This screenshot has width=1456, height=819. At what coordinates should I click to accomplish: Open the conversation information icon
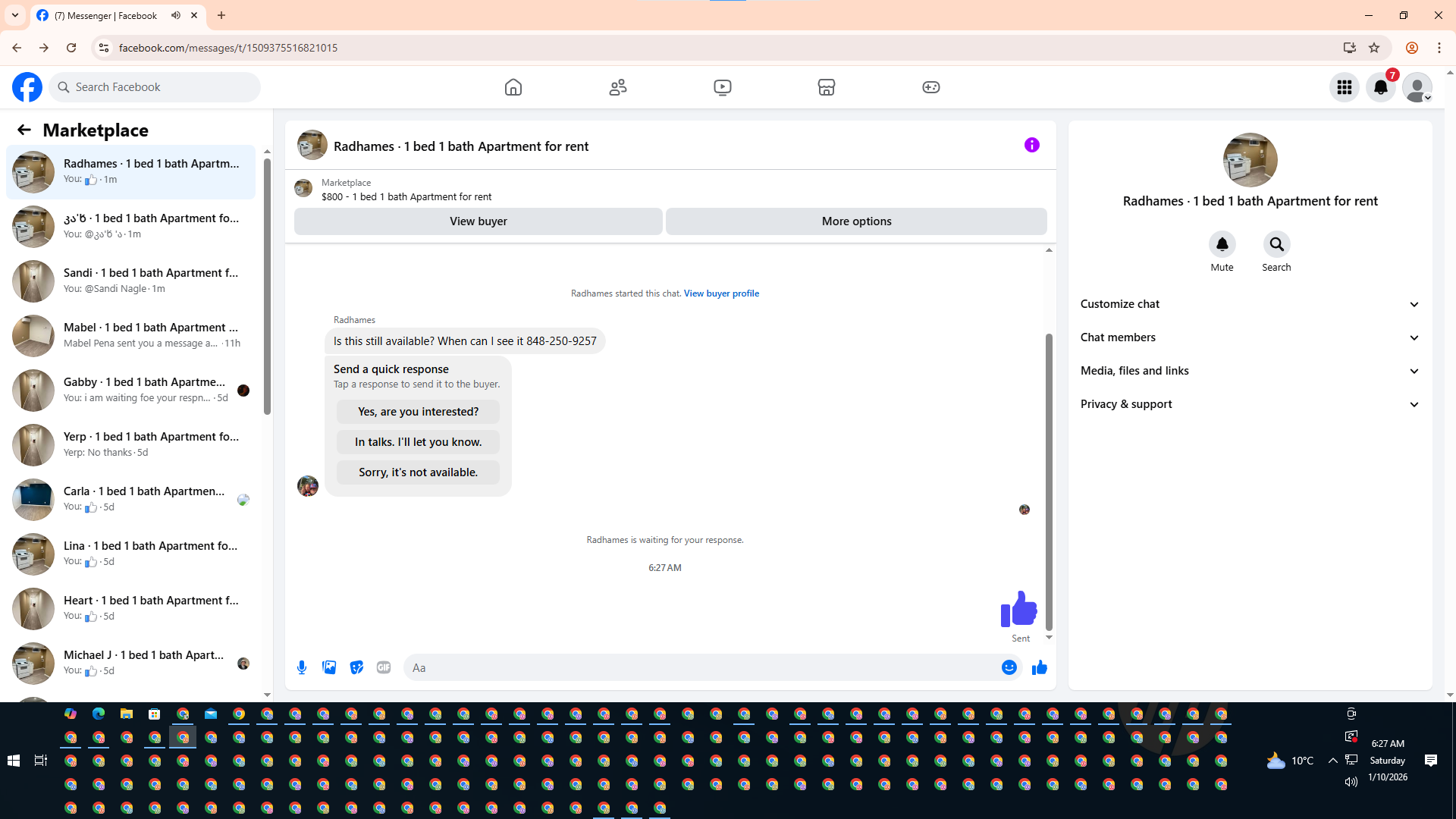pyautogui.click(x=1031, y=145)
